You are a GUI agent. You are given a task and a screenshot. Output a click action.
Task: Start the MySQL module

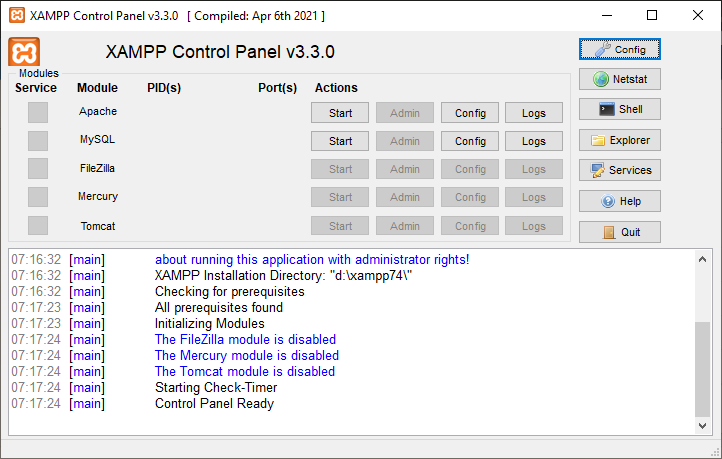click(340, 141)
